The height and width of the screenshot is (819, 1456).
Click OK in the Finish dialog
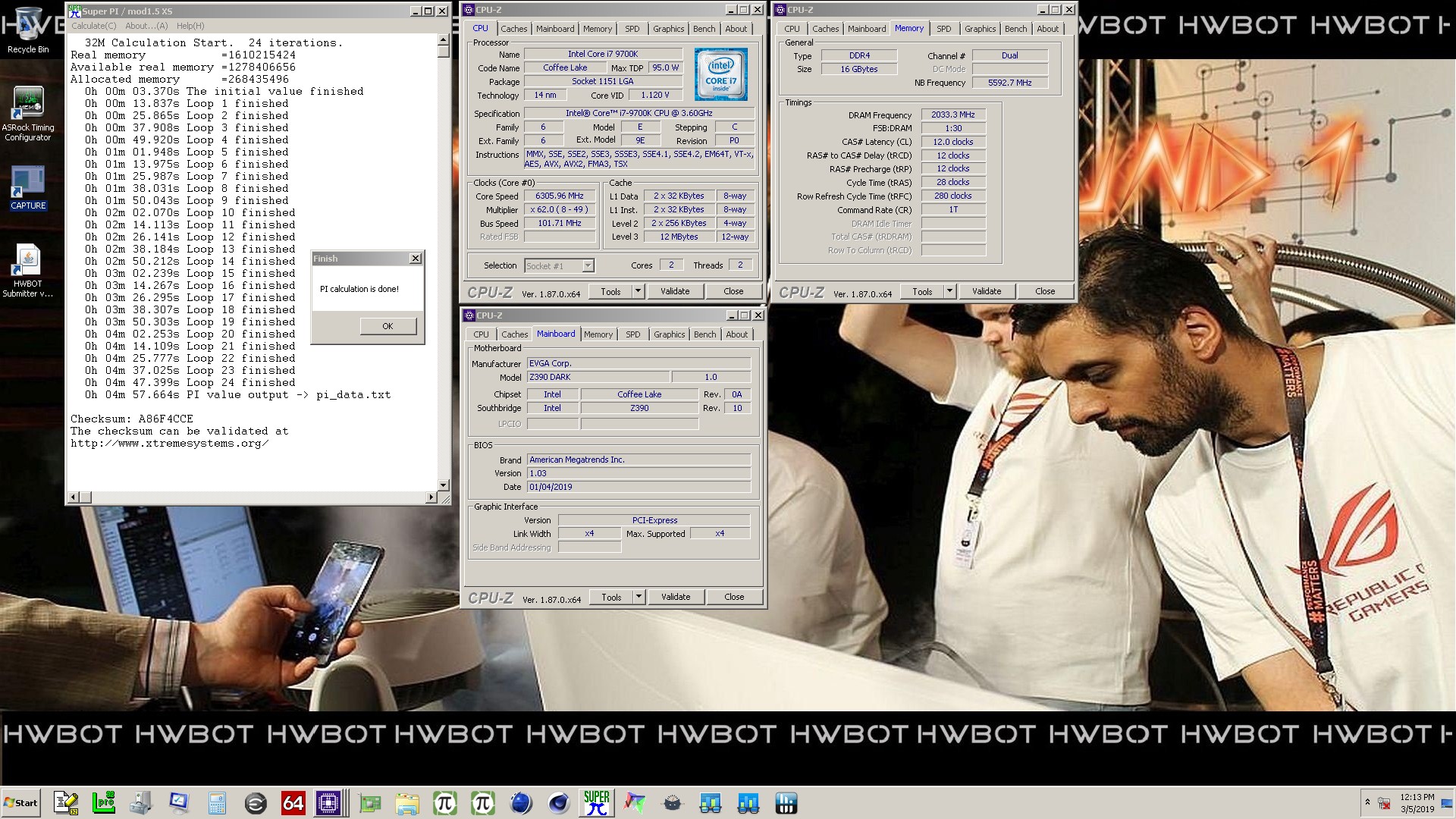point(388,326)
